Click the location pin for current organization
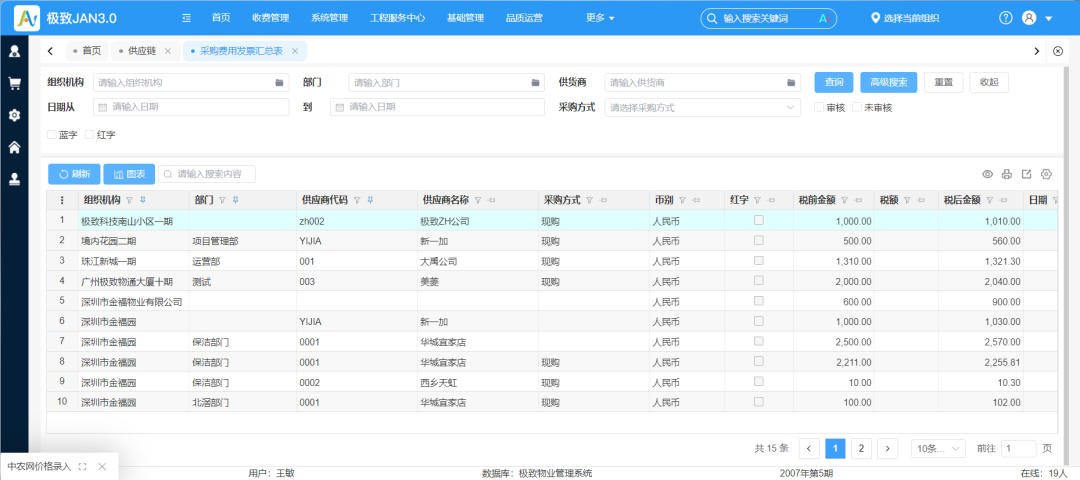Image resolution: width=1080 pixels, height=480 pixels. point(875,18)
